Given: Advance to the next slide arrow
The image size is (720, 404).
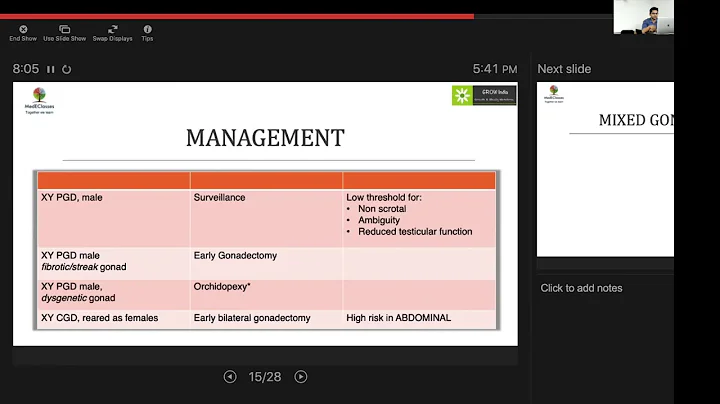Looking at the screenshot, I should tap(301, 377).
